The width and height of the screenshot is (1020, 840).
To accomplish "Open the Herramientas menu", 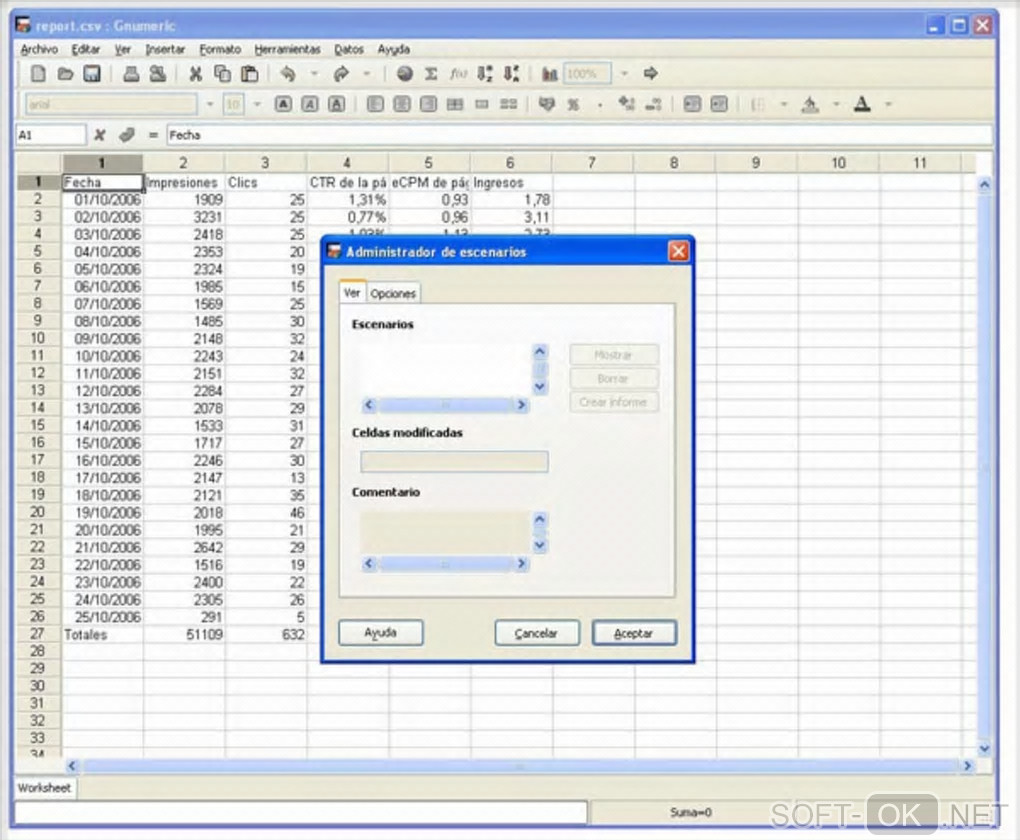I will point(288,49).
